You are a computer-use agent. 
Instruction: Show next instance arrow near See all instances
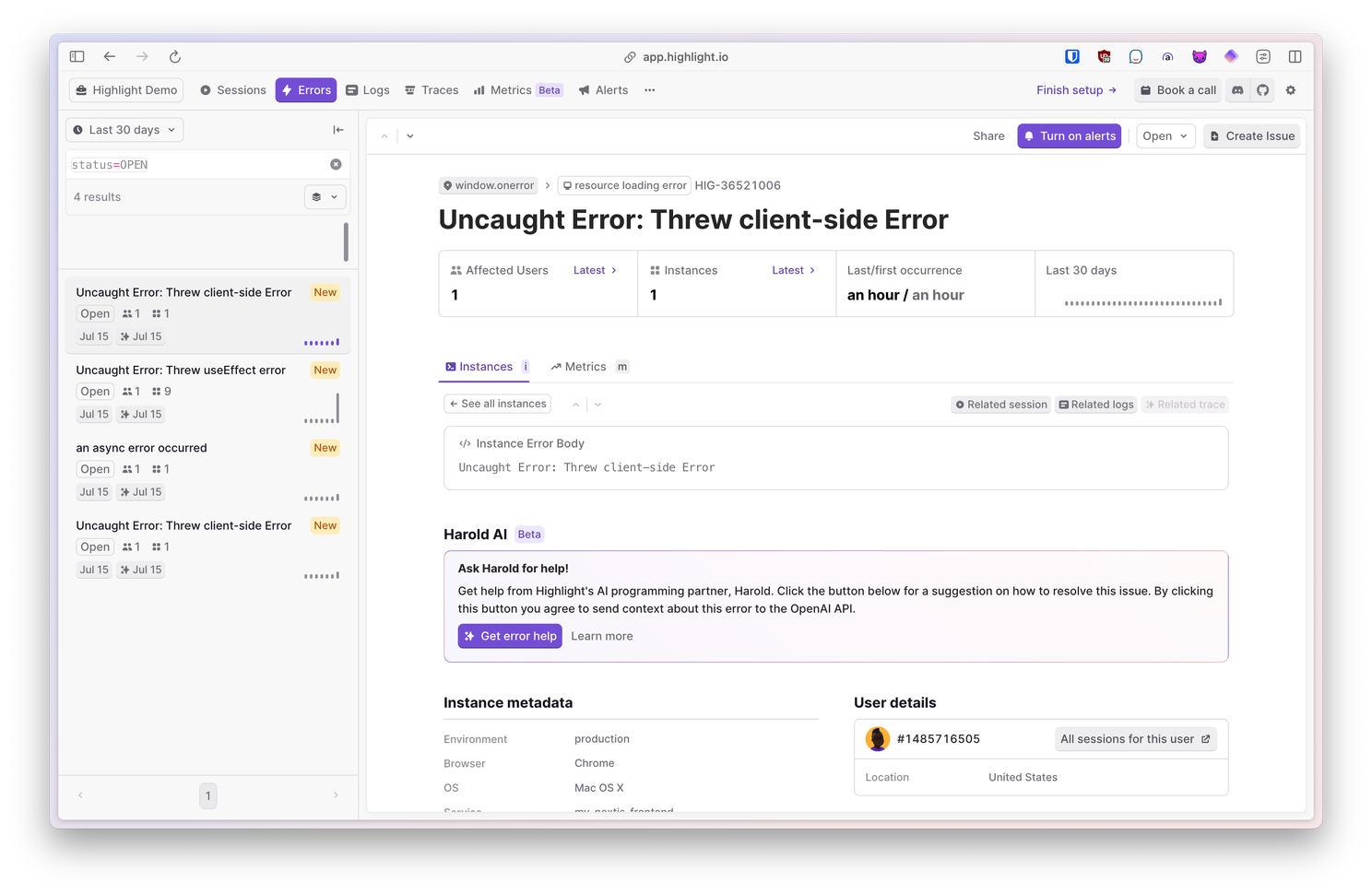tap(598, 405)
